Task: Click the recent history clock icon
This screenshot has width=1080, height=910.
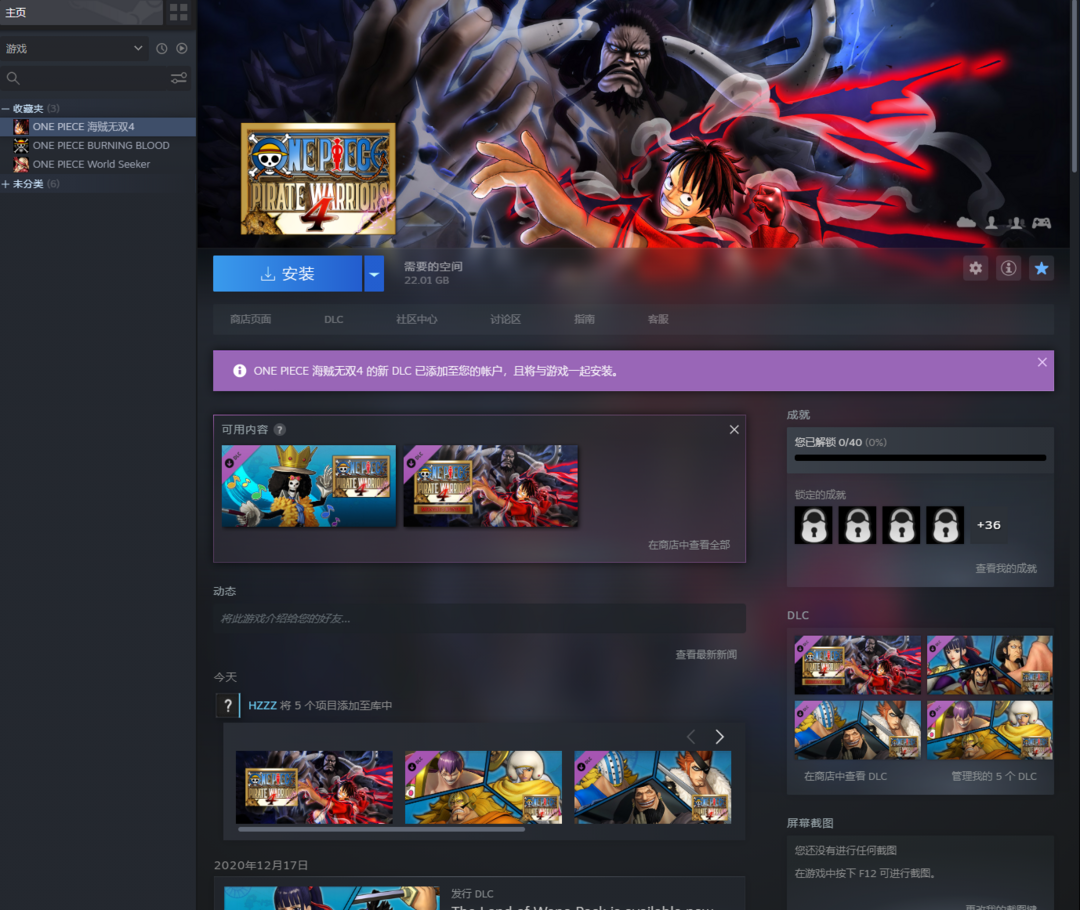Action: pos(162,48)
